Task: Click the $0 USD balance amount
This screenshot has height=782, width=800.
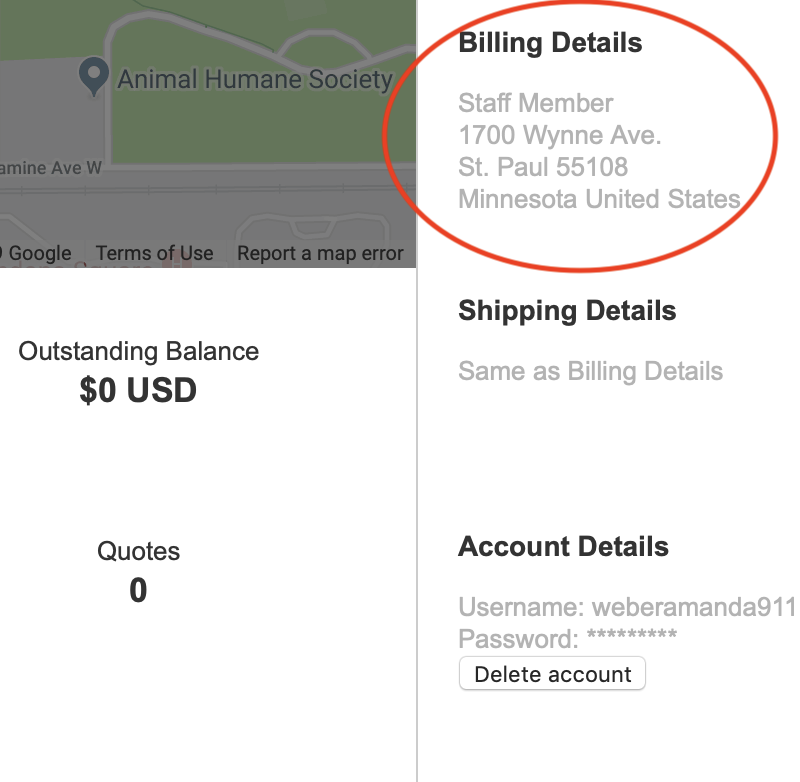Action: (x=138, y=391)
